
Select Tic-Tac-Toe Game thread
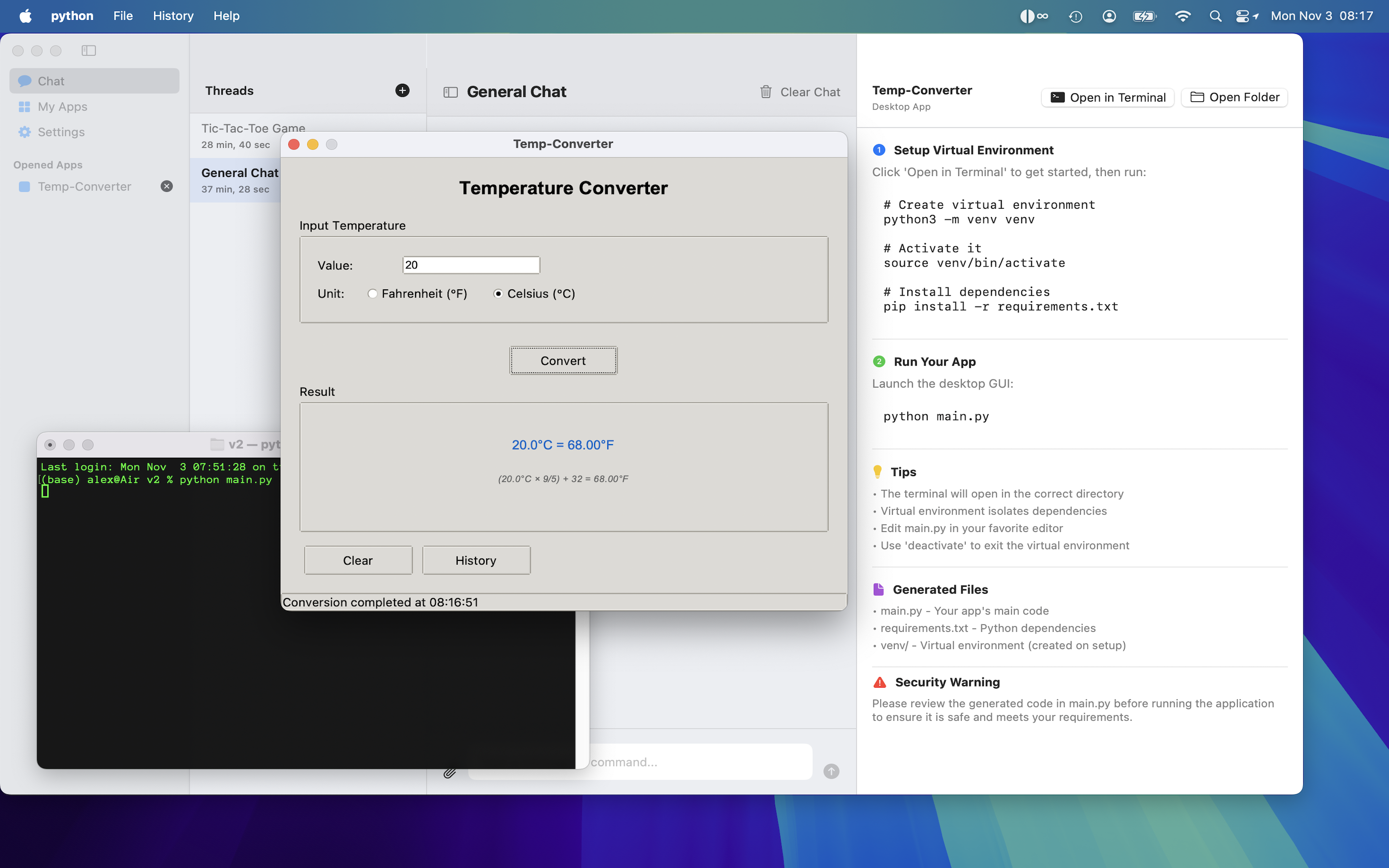(241, 136)
